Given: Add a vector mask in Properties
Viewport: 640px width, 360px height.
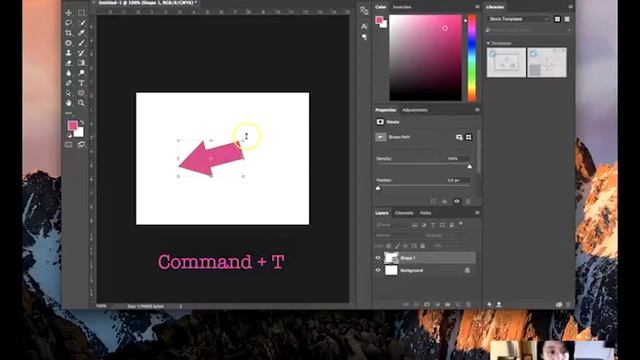Looking at the screenshot, I should (x=469, y=137).
